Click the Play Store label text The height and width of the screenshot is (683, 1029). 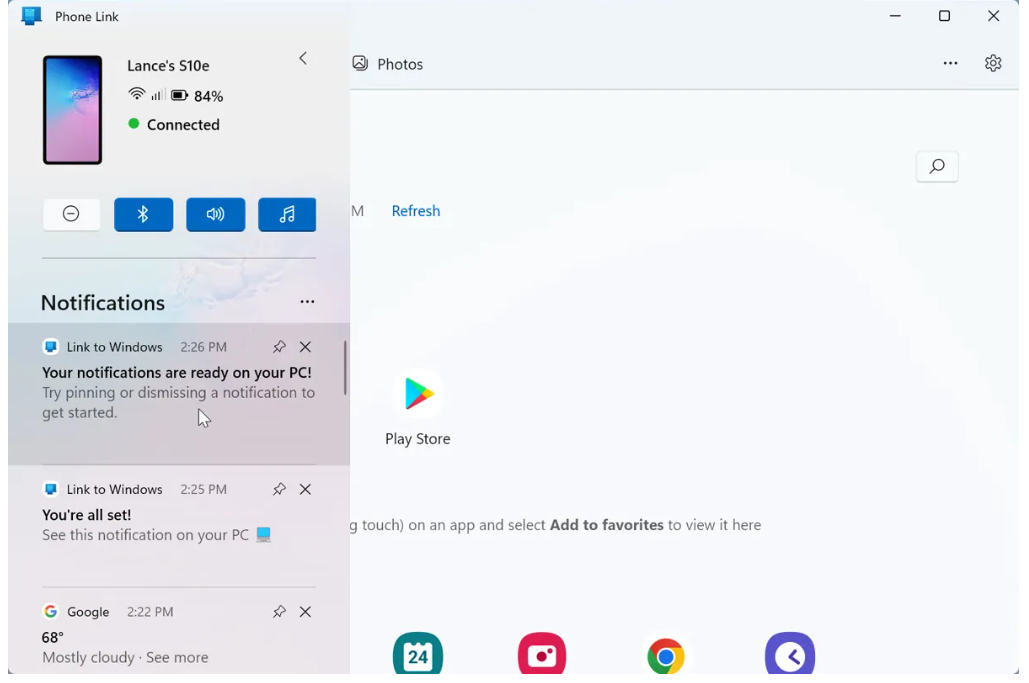[418, 439]
